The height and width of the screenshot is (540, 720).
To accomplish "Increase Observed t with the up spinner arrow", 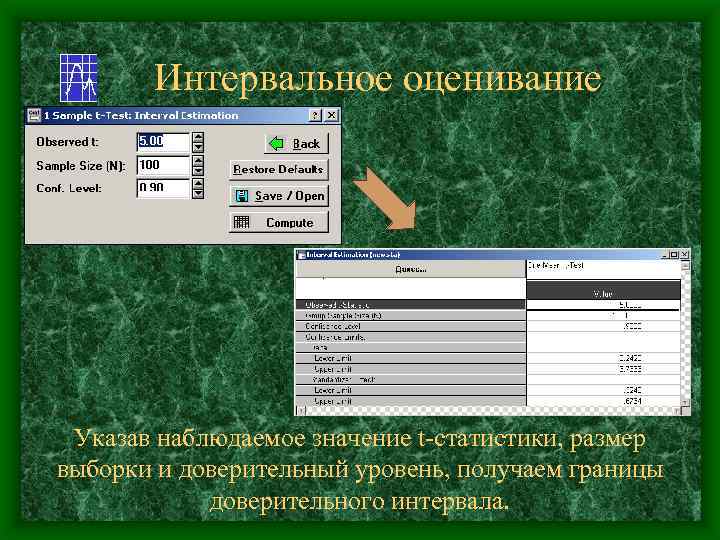I will (x=198, y=137).
